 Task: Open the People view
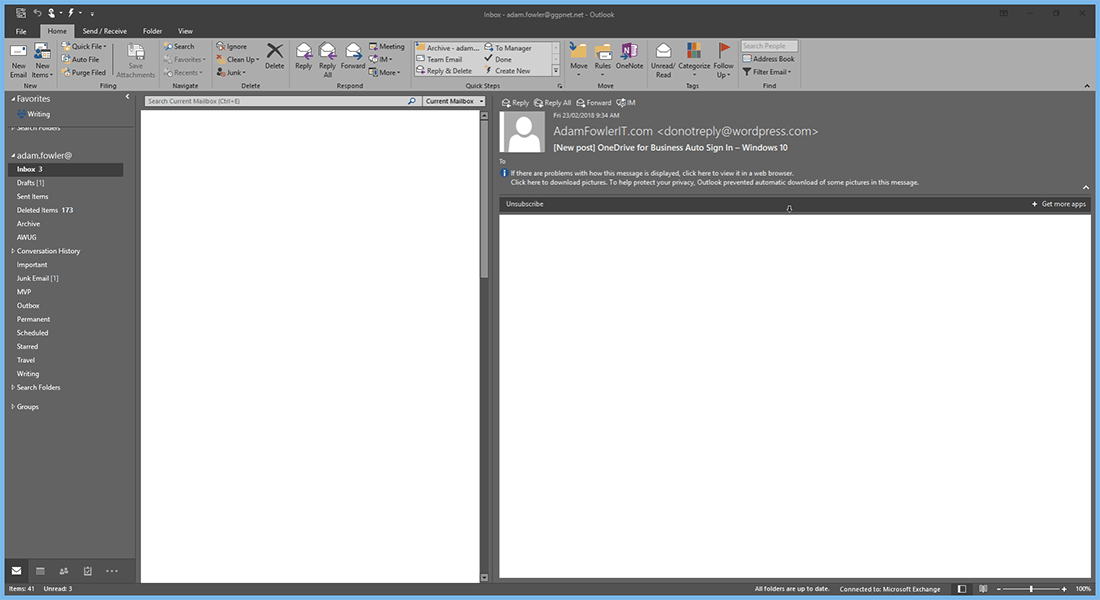[62, 570]
